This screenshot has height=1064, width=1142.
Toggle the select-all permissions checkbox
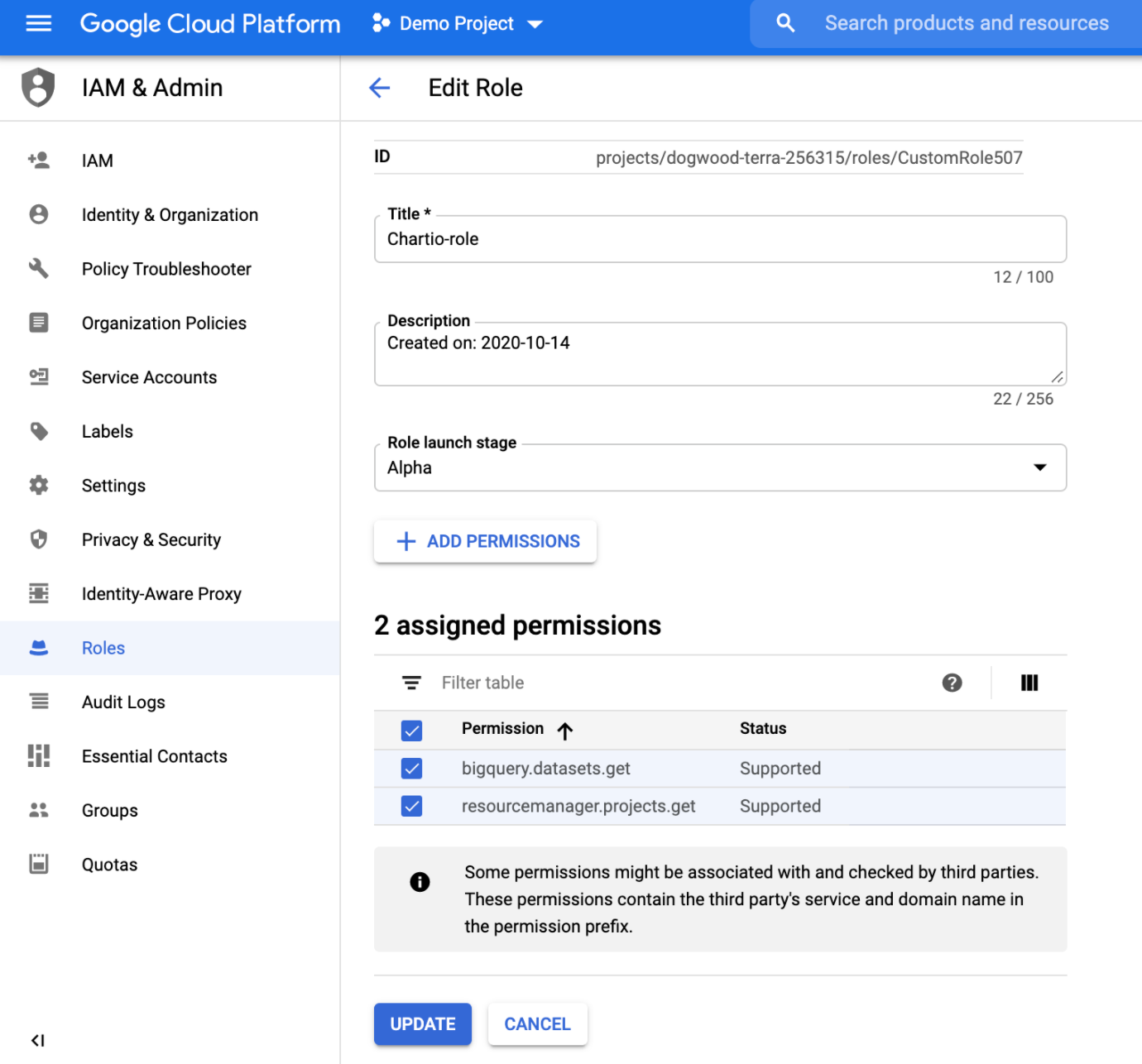coord(411,731)
